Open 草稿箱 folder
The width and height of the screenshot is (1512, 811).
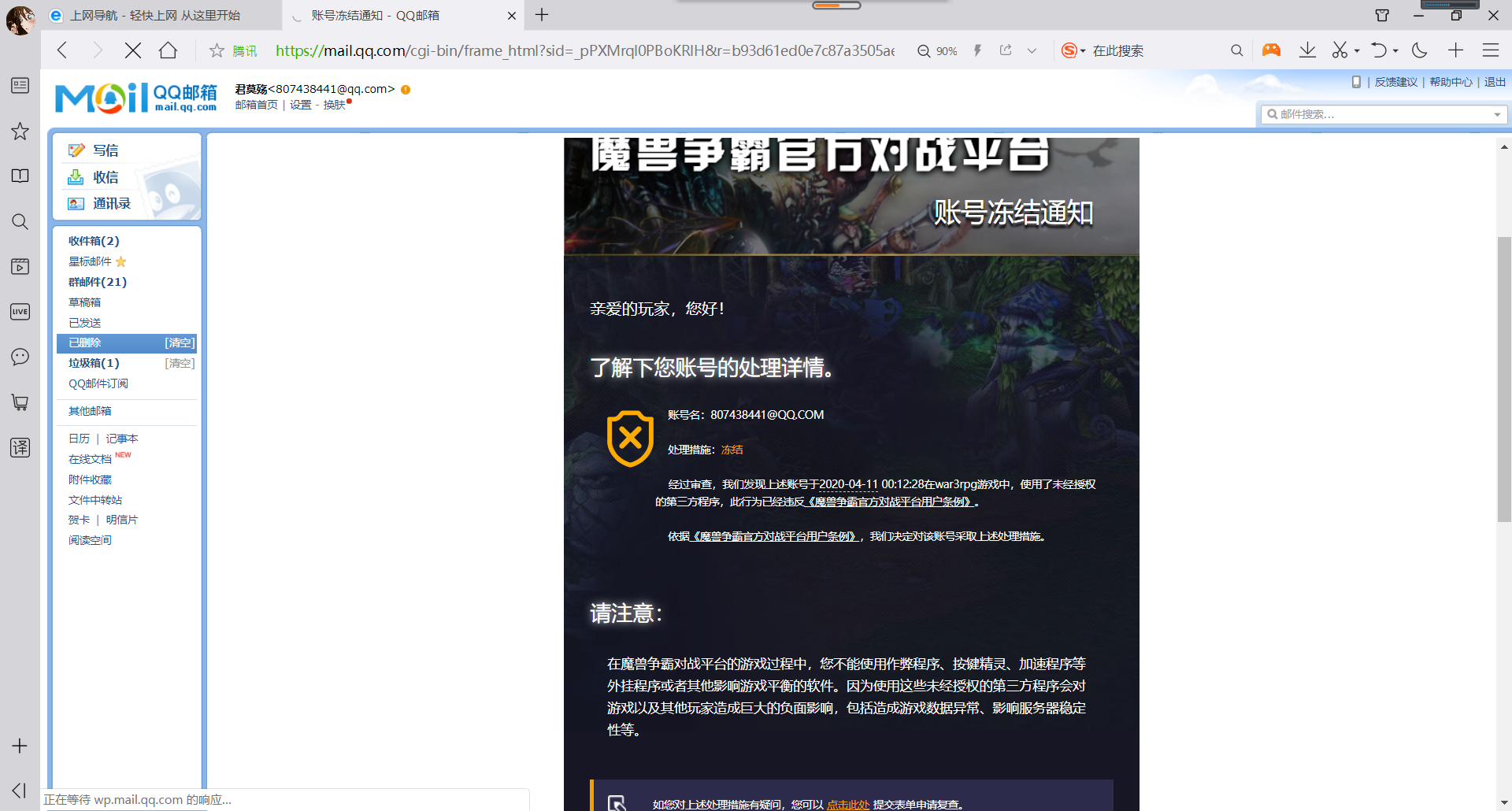(84, 302)
